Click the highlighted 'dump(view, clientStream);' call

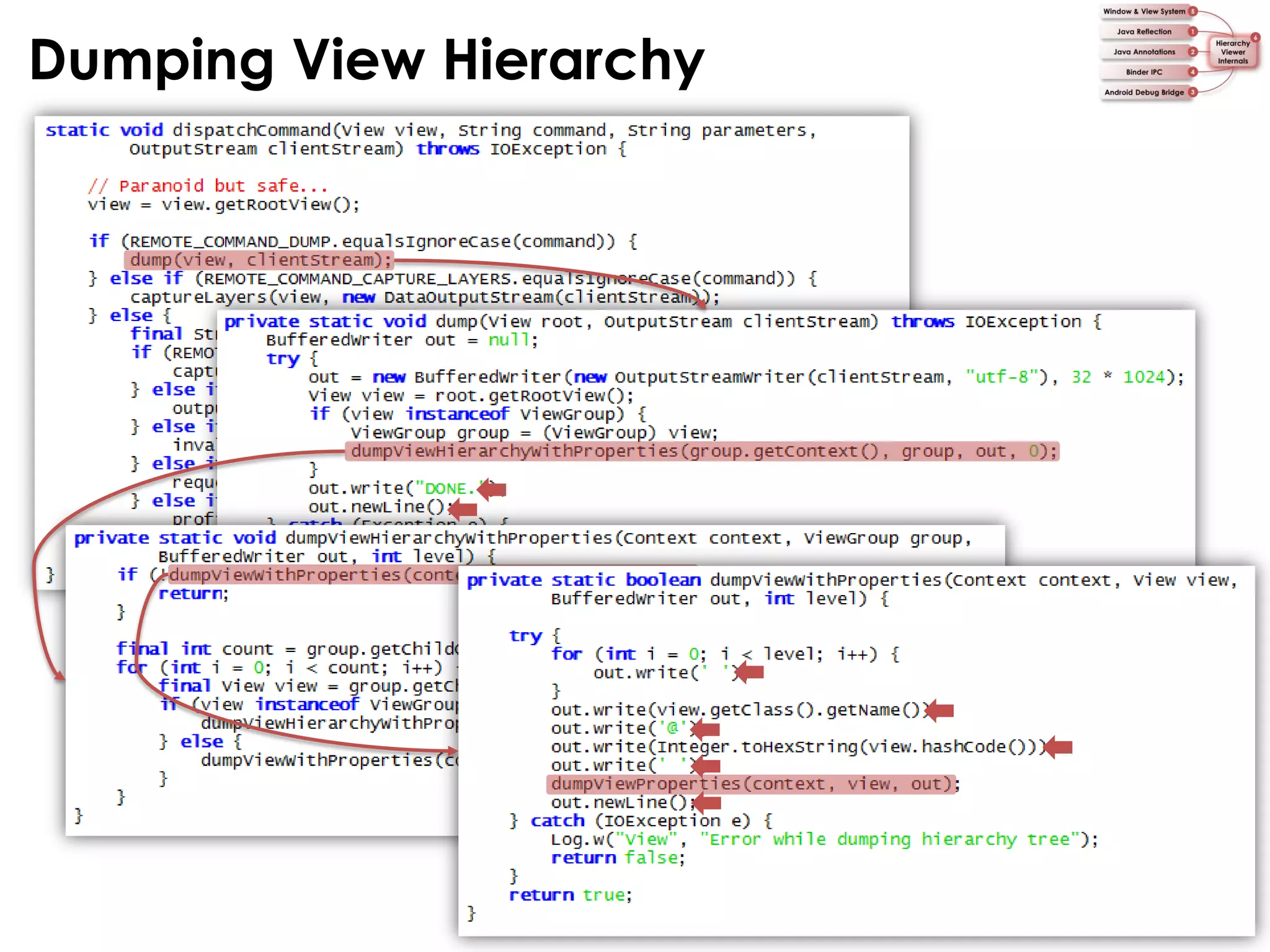[x=260, y=260]
